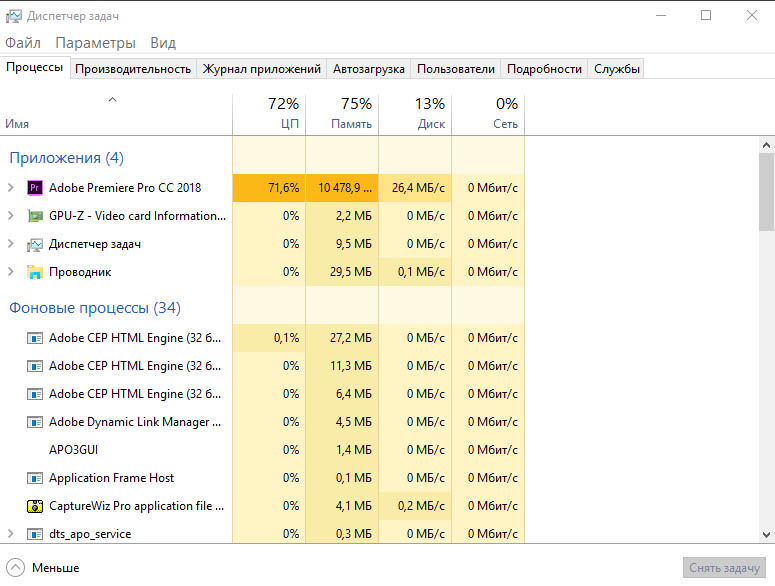Select the Adobe Dynamic Link Manager name
Image resolution: width=775 pixels, height=586 pixels.
pos(135,422)
